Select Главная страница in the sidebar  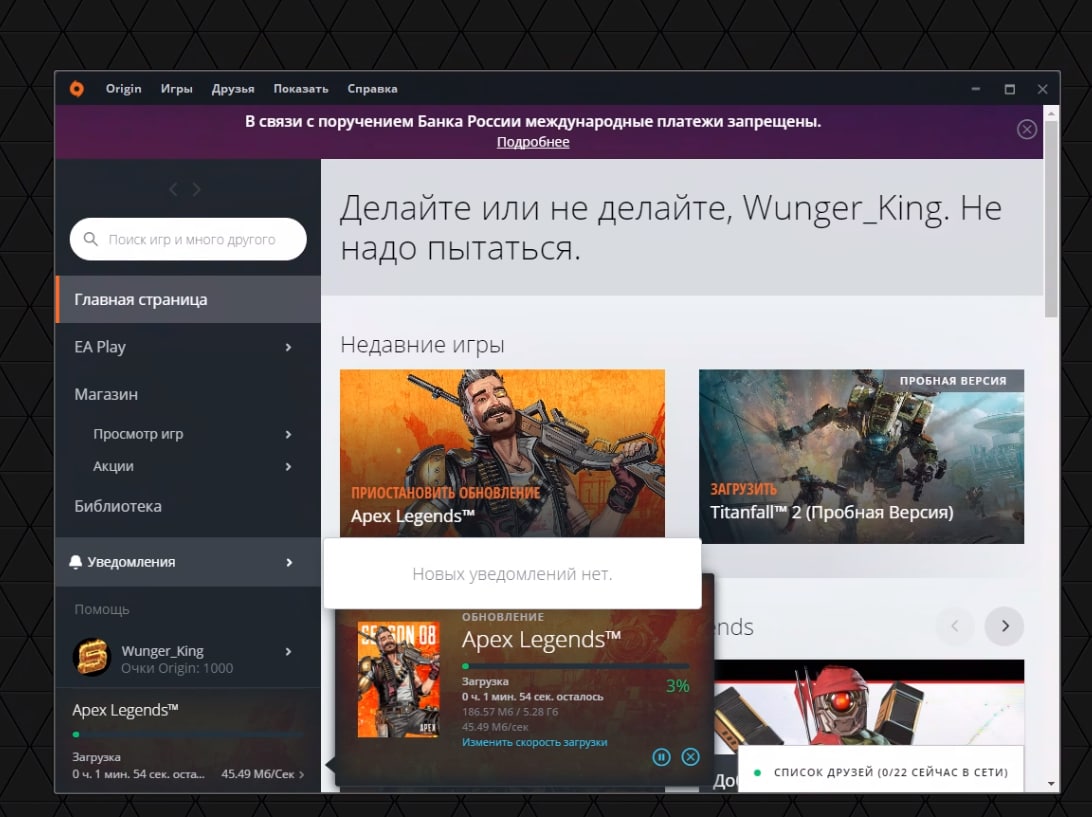pos(188,299)
